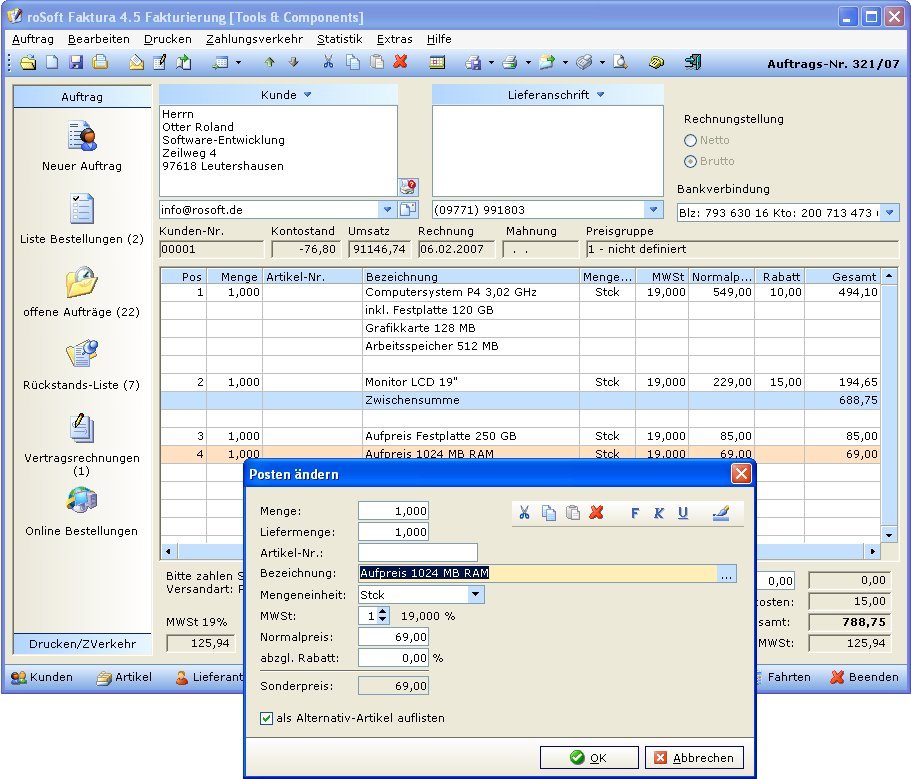Open the customer email address dropdown
The height and width of the screenshot is (779, 911).
pyautogui.click(x=387, y=210)
